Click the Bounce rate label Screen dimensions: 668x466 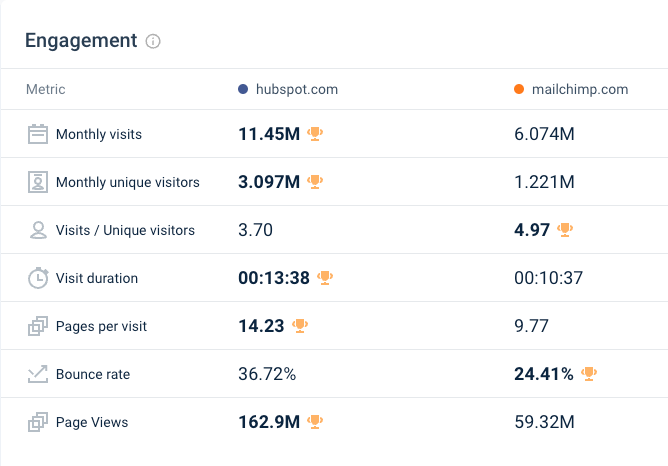(x=93, y=374)
